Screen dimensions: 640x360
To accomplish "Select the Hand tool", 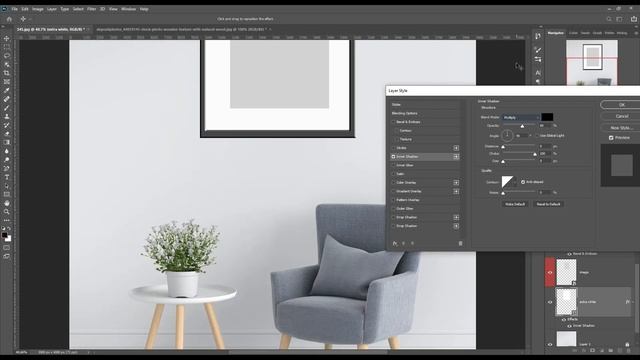I will click(x=7, y=203).
